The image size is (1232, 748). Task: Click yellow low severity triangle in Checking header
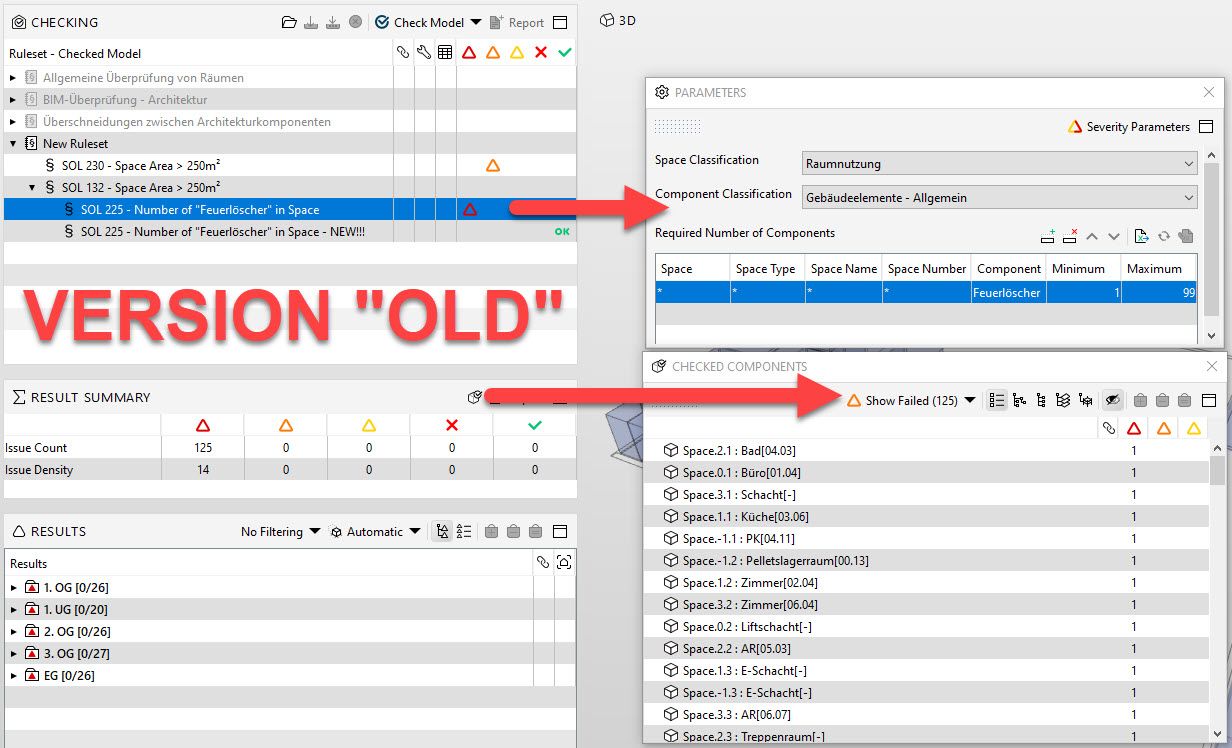pos(517,53)
